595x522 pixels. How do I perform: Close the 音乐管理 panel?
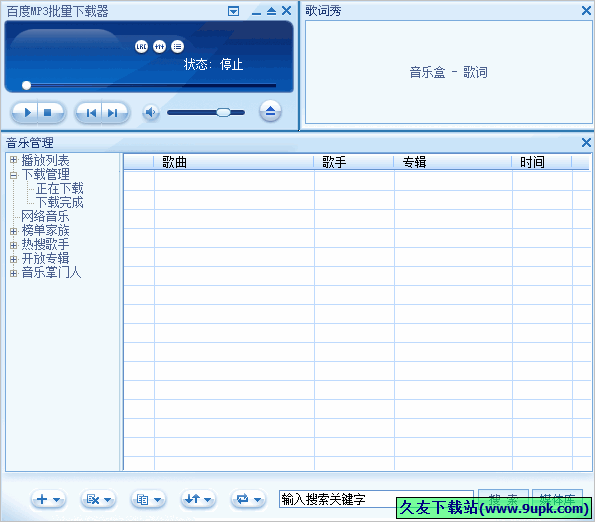tap(586, 143)
